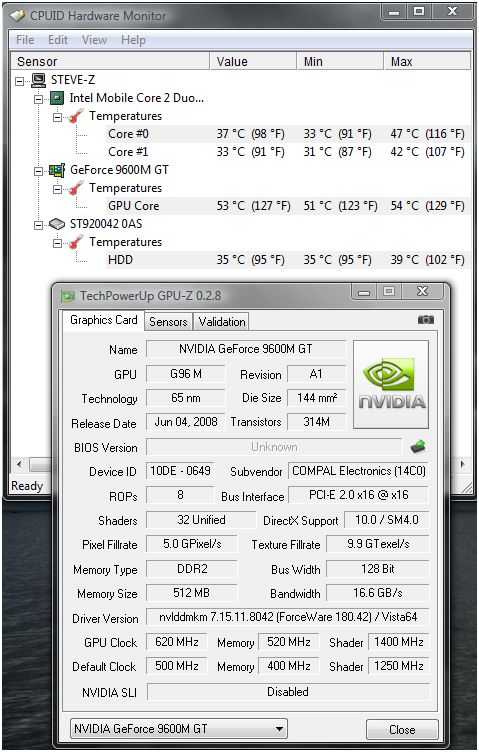Click the right scroll arrow in Hardware Monitor
This screenshot has height=752, width=479.
(x=462, y=464)
